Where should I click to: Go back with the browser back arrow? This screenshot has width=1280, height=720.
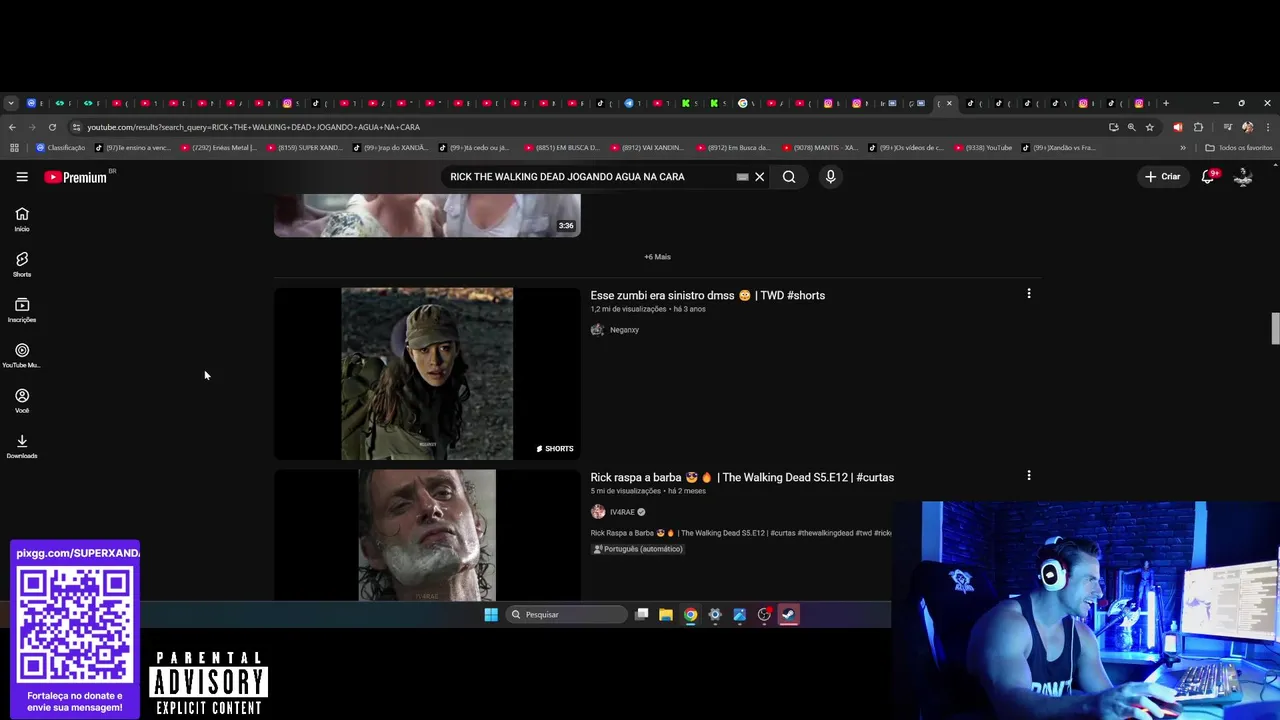12,127
